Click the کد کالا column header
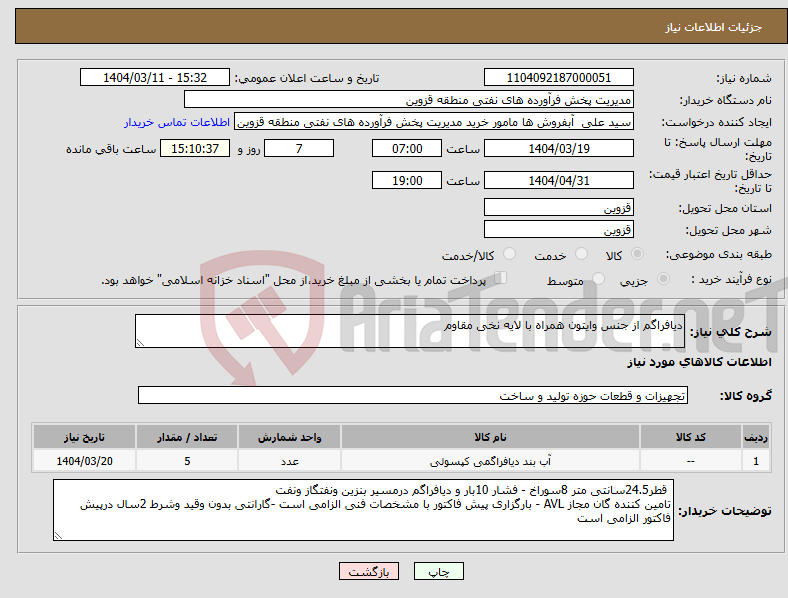788x598 pixels. (x=691, y=437)
